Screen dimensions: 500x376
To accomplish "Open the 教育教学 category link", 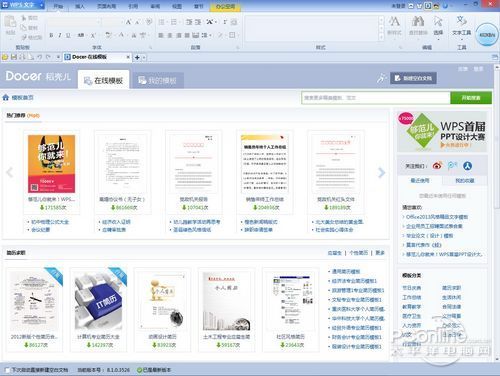I will [412, 306].
